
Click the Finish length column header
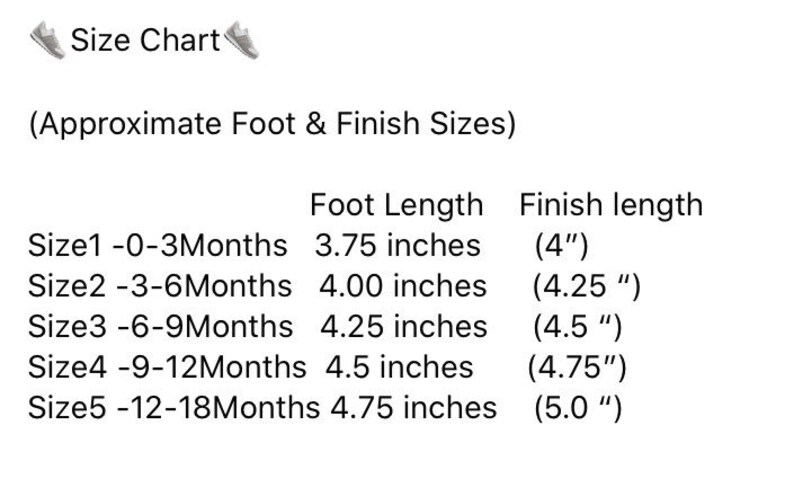point(611,205)
